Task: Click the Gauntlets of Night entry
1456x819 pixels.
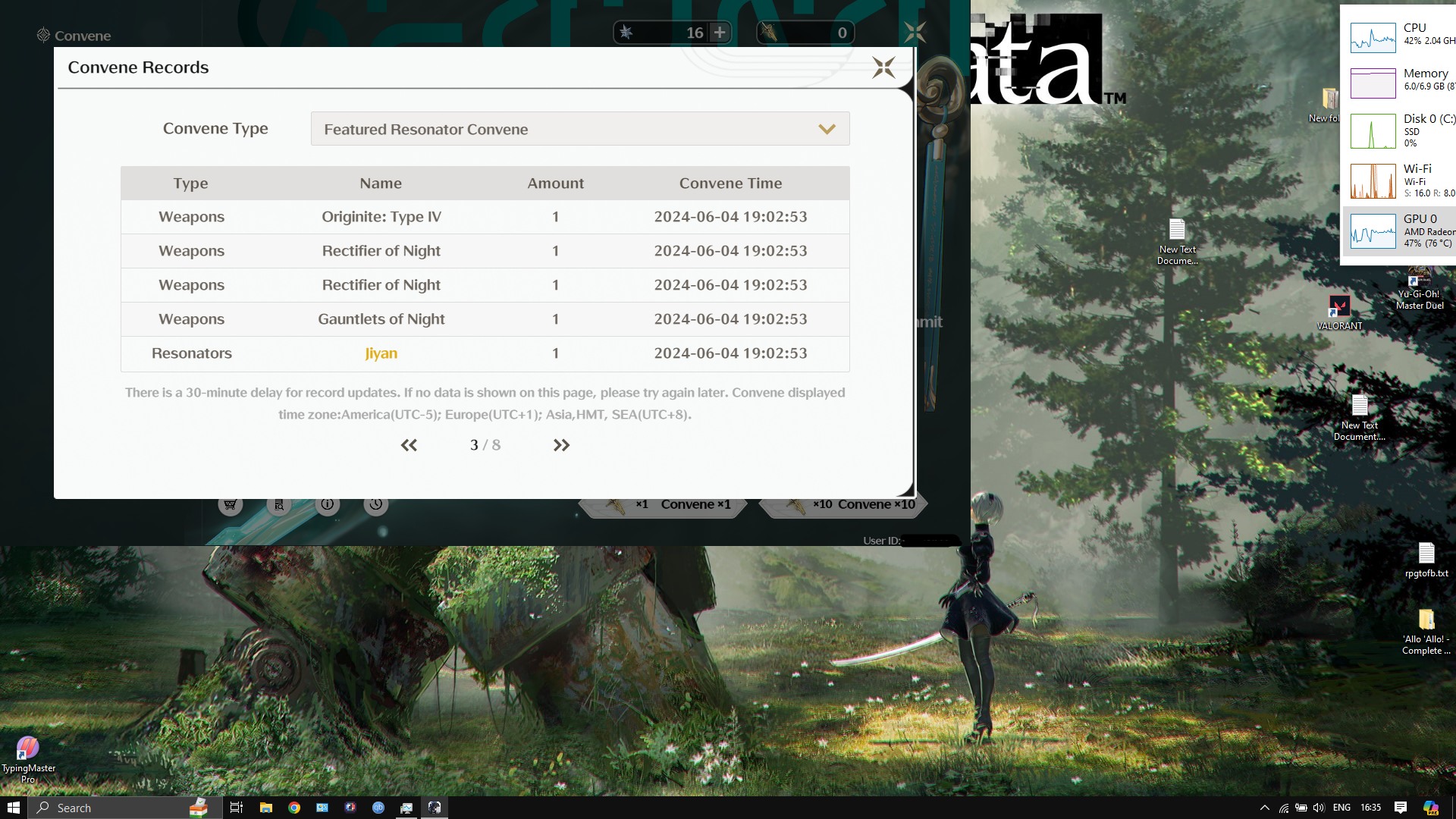Action: pos(381,319)
